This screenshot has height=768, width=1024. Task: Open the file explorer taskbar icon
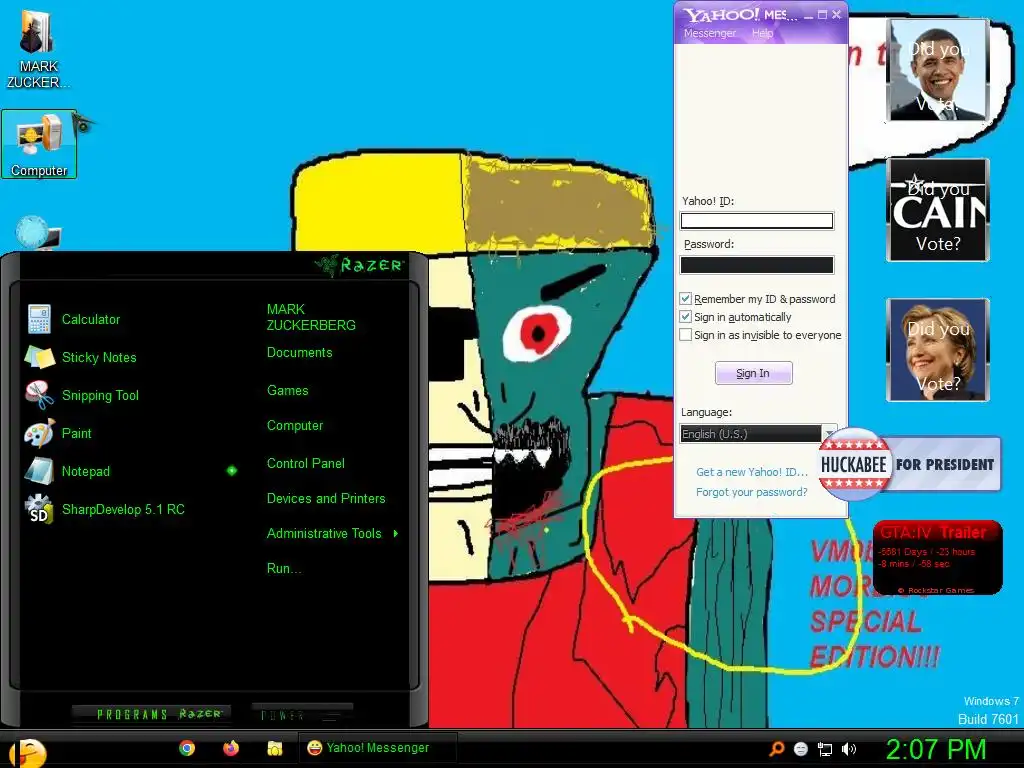click(x=274, y=748)
